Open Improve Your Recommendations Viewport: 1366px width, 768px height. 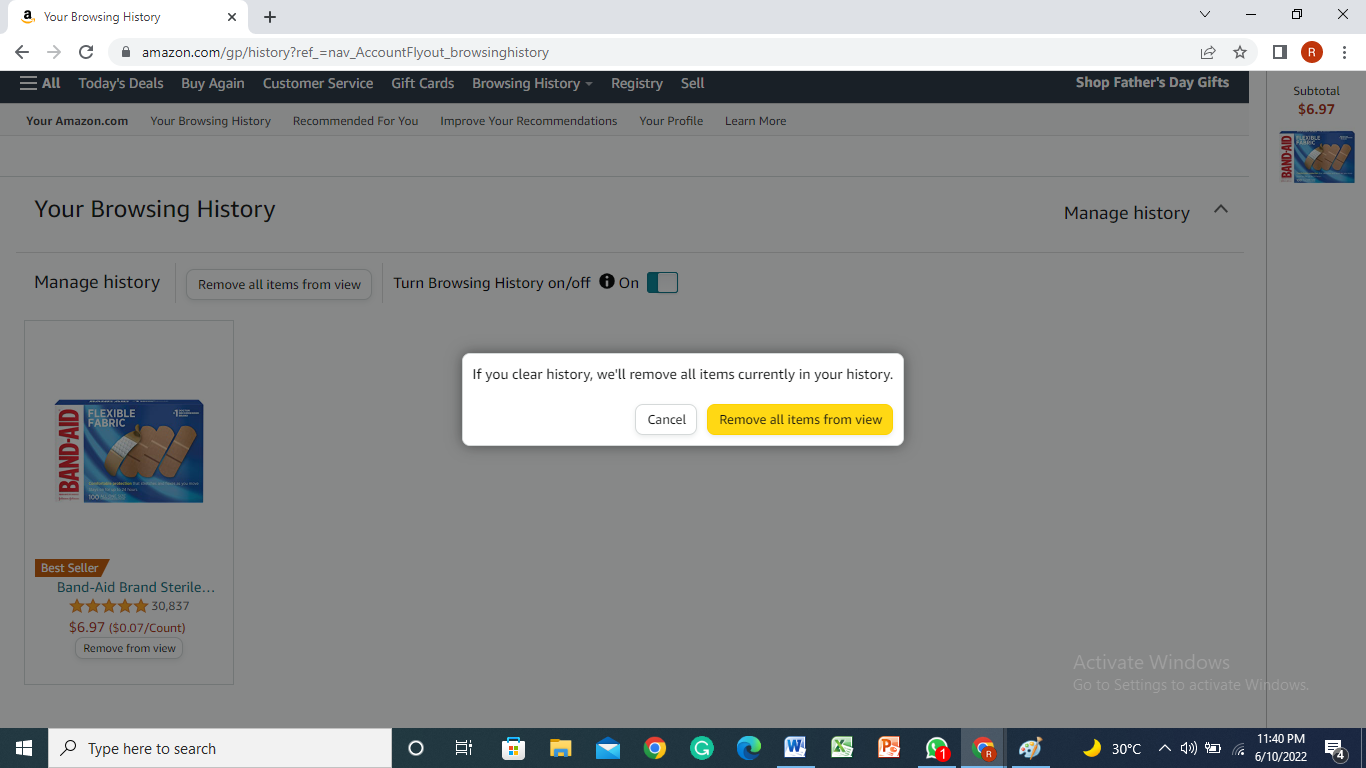click(529, 121)
